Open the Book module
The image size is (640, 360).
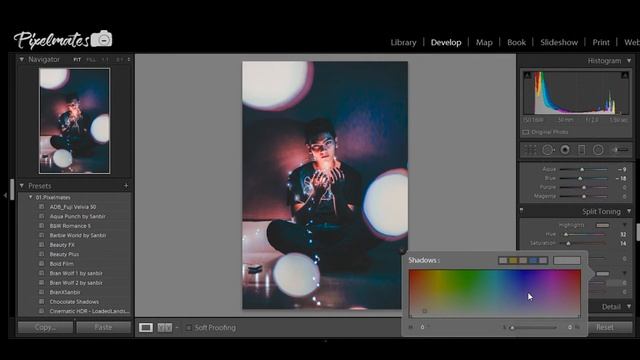pyautogui.click(x=516, y=42)
